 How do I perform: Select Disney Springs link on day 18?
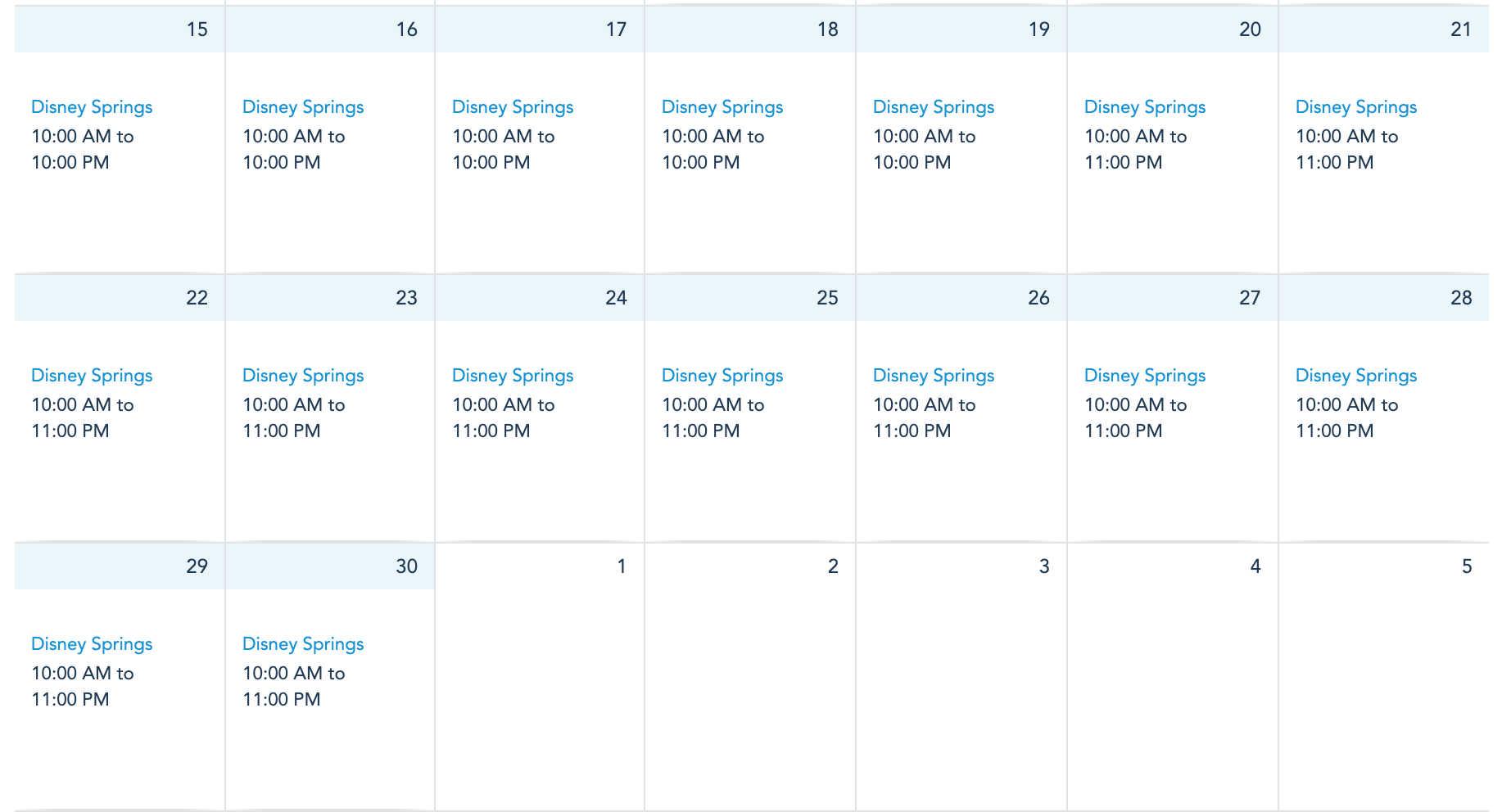click(722, 107)
